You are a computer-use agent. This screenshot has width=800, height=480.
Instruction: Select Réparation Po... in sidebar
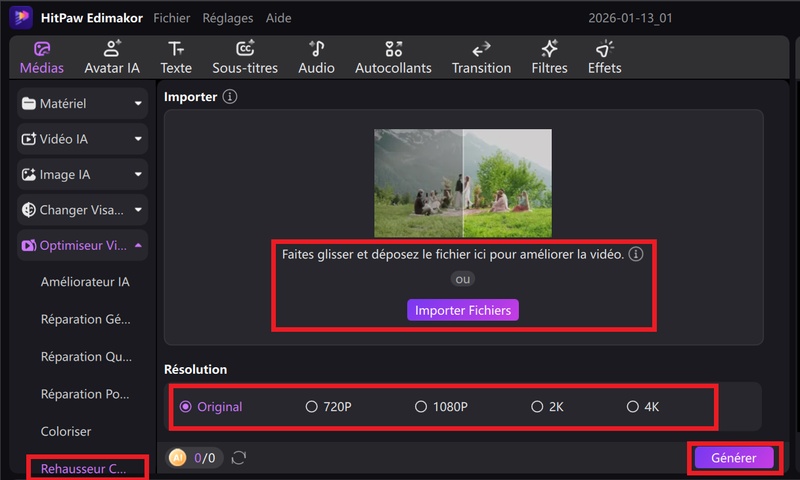85,394
